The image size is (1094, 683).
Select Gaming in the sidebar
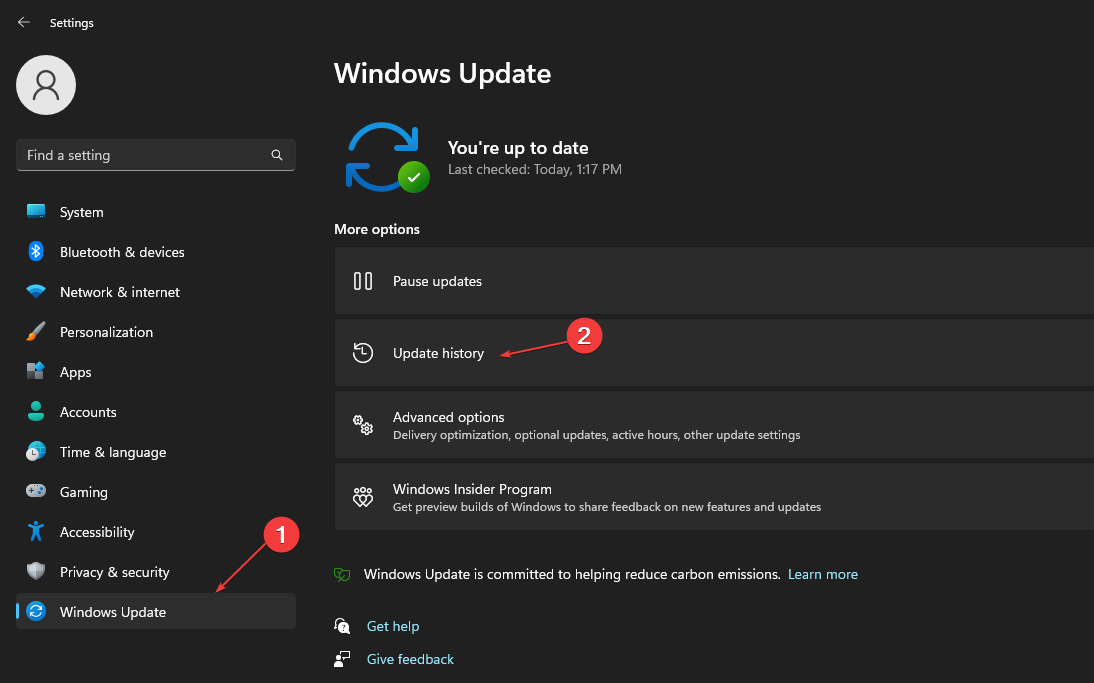point(156,492)
